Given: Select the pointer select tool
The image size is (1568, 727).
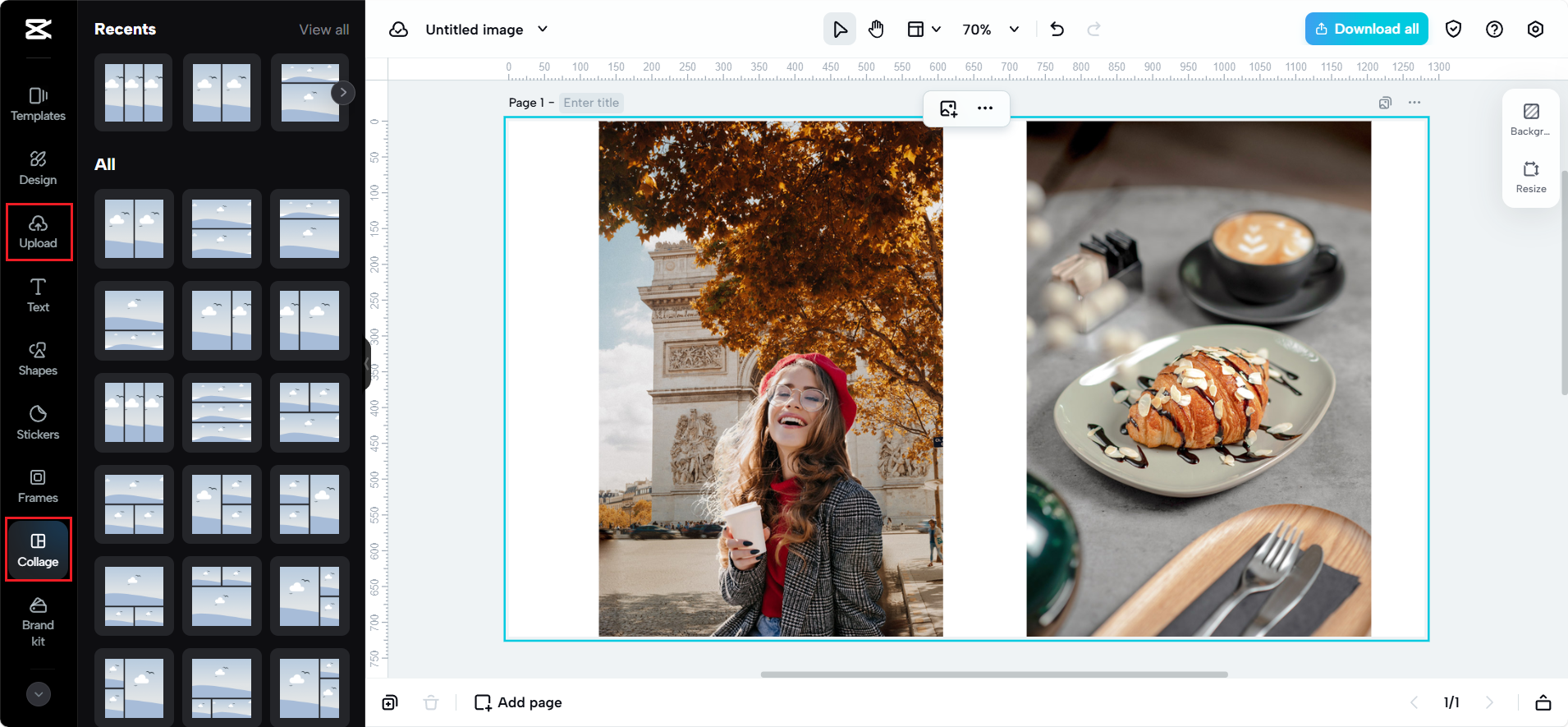Looking at the screenshot, I should point(839,30).
